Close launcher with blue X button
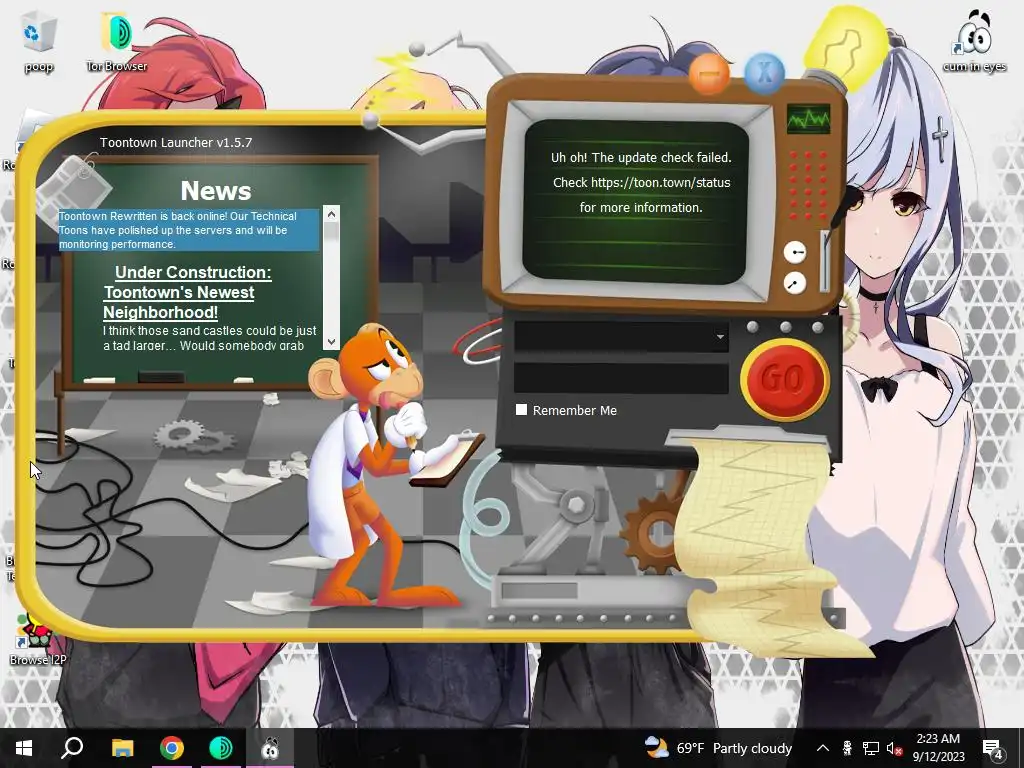 point(764,72)
